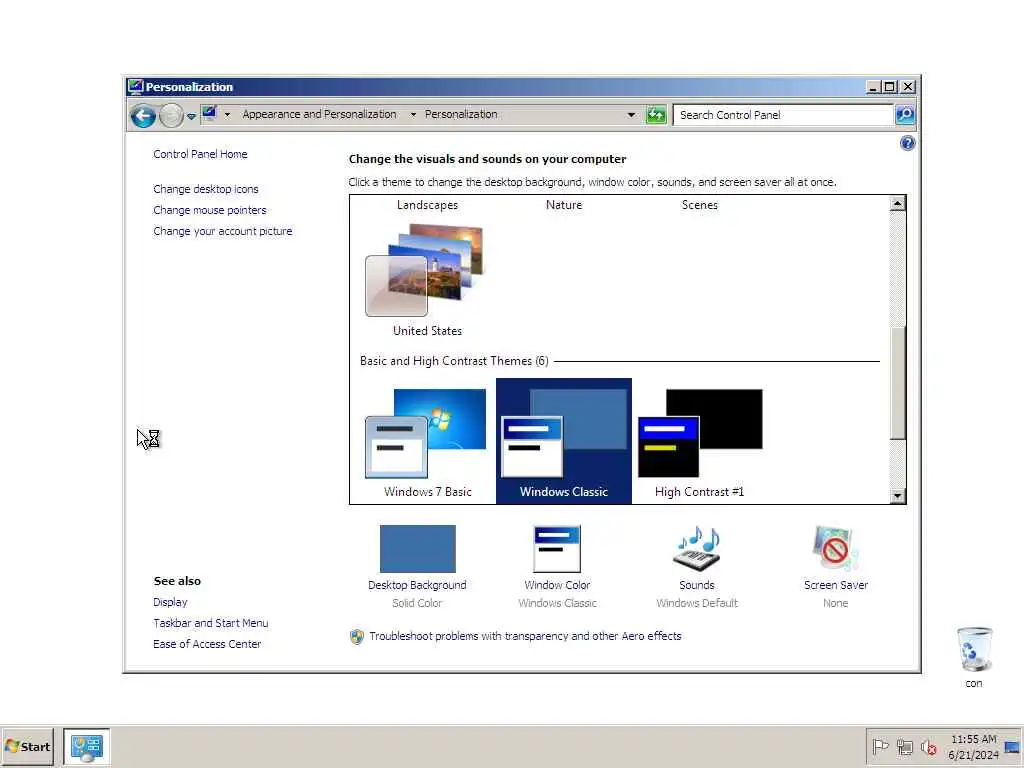
Task: Click the shield icon beside Troubleshoot link
Action: click(357, 637)
